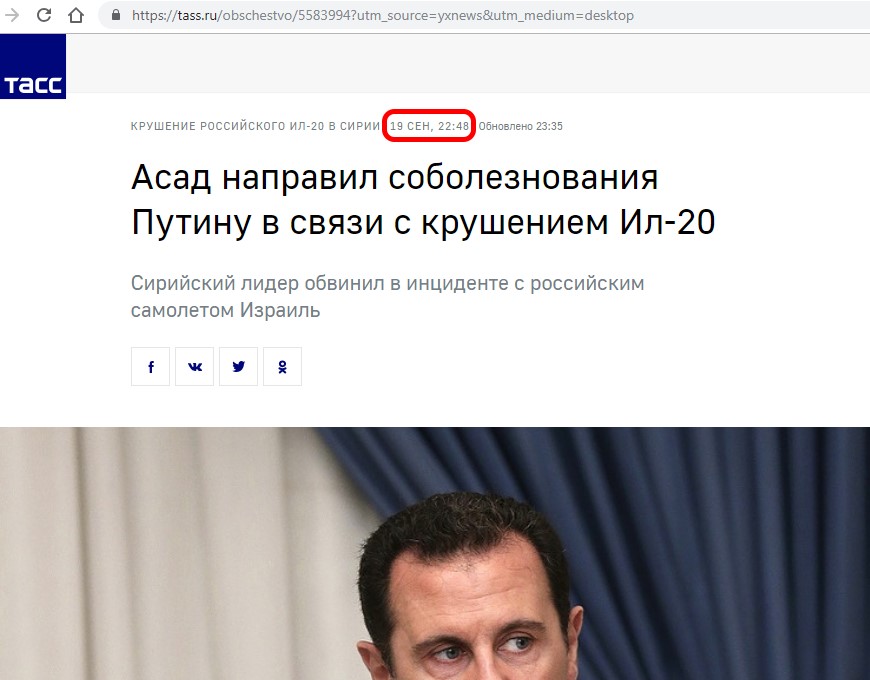Click the article headline about Асад
This screenshot has height=680, width=870.
tap(423, 200)
